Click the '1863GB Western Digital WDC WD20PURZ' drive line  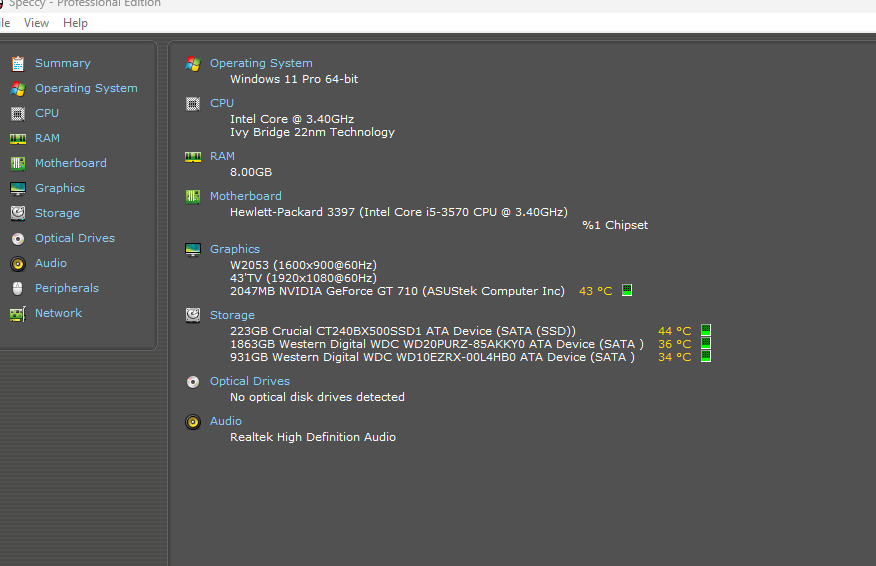(x=437, y=344)
